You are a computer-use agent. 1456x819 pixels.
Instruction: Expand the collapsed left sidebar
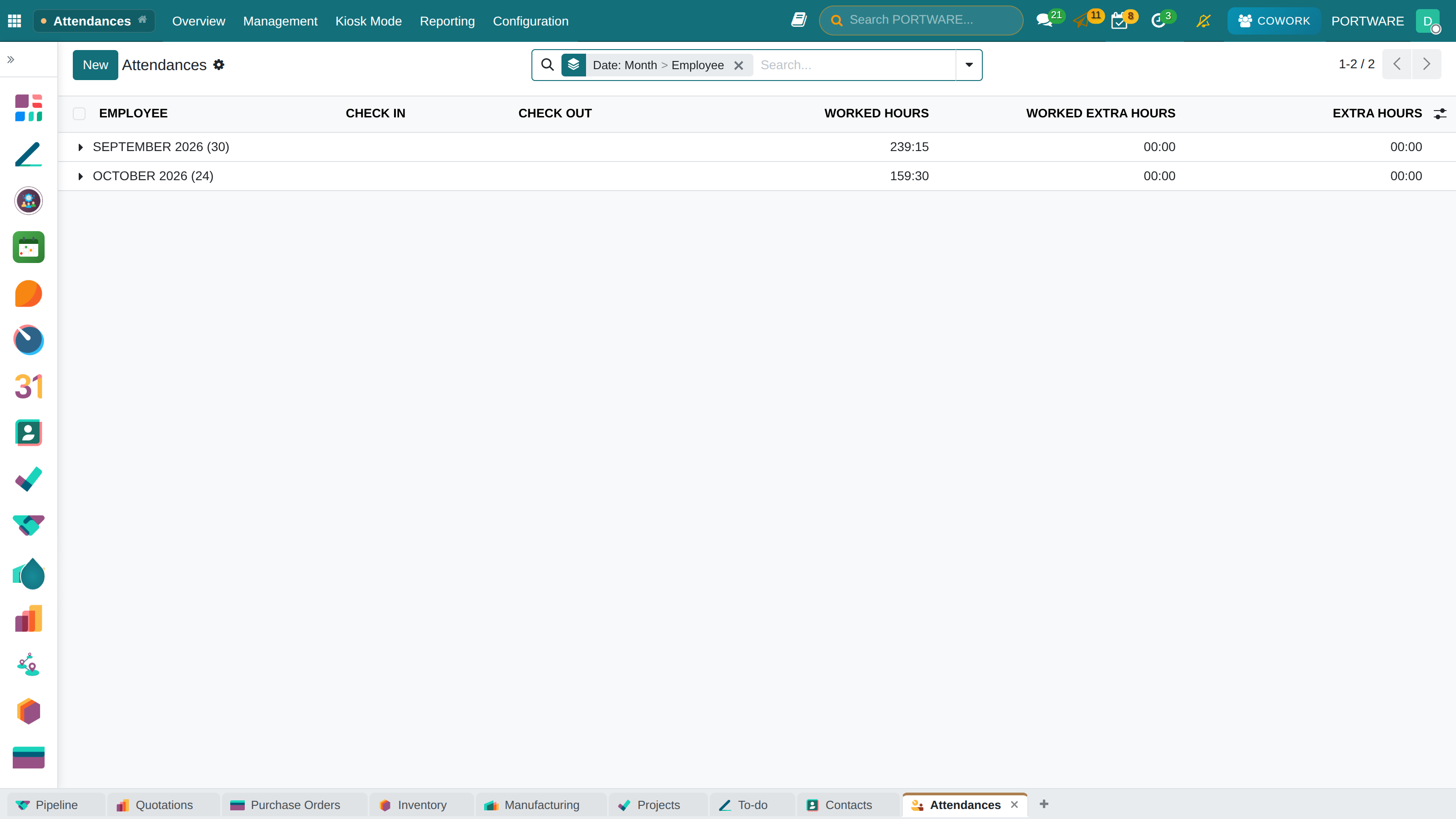point(11,59)
